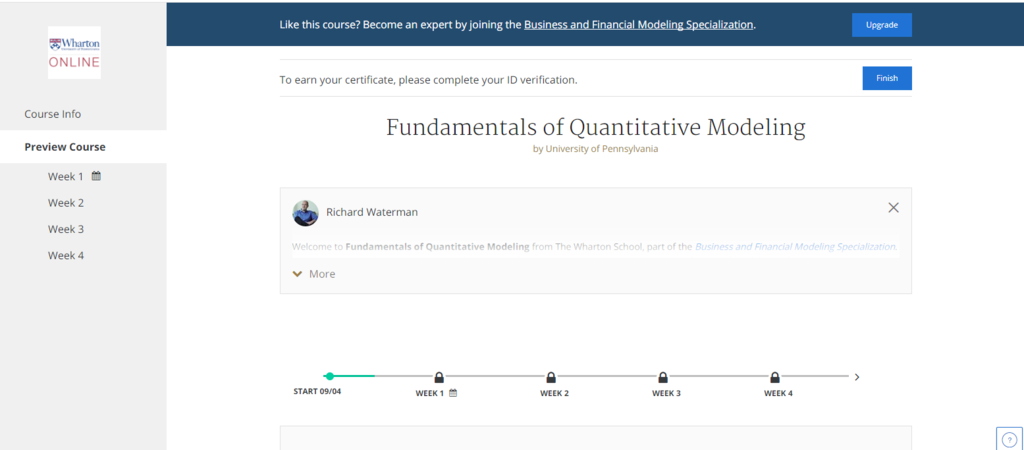
Task: Open Business and Financial Modeling Specialization banner link
Action: pos(639,25)
